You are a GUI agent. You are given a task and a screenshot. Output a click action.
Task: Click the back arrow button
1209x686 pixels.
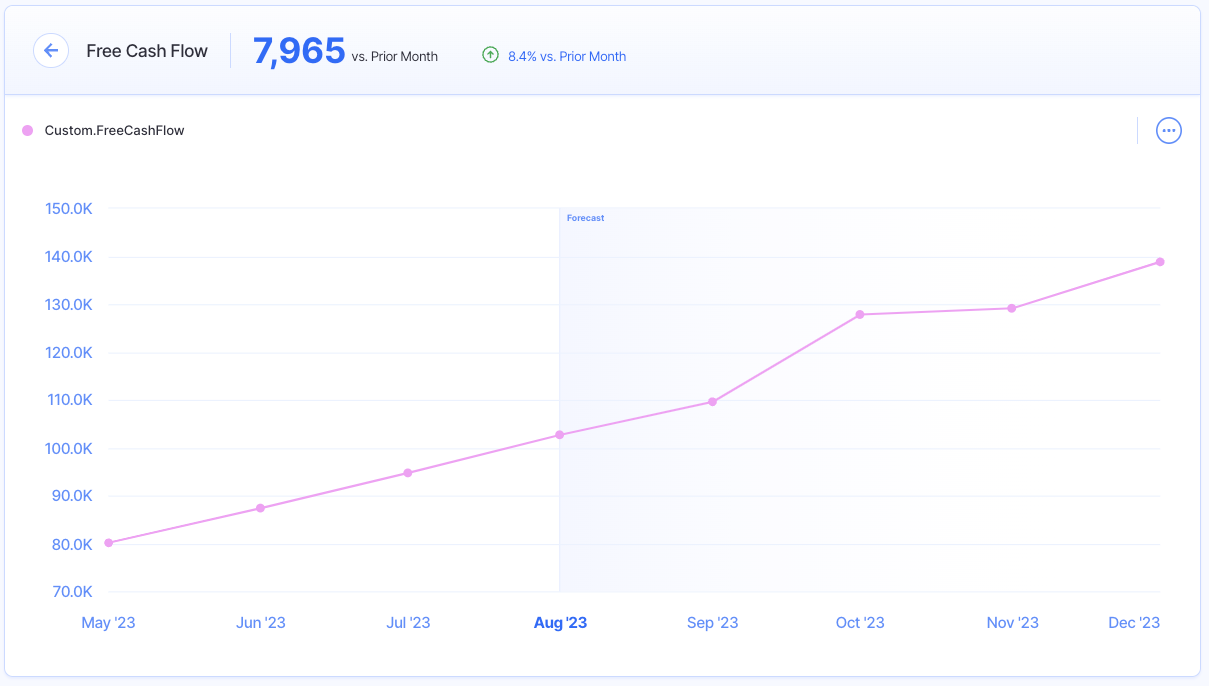click(x=51, y=51)
